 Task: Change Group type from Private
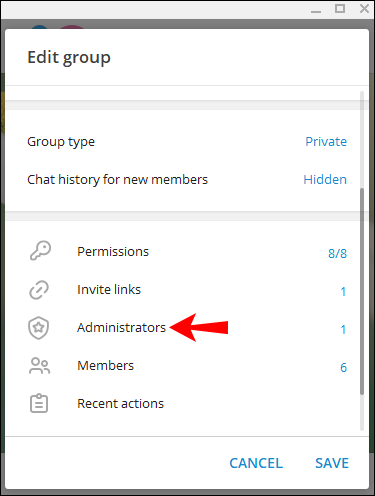[x=326, y=142]
